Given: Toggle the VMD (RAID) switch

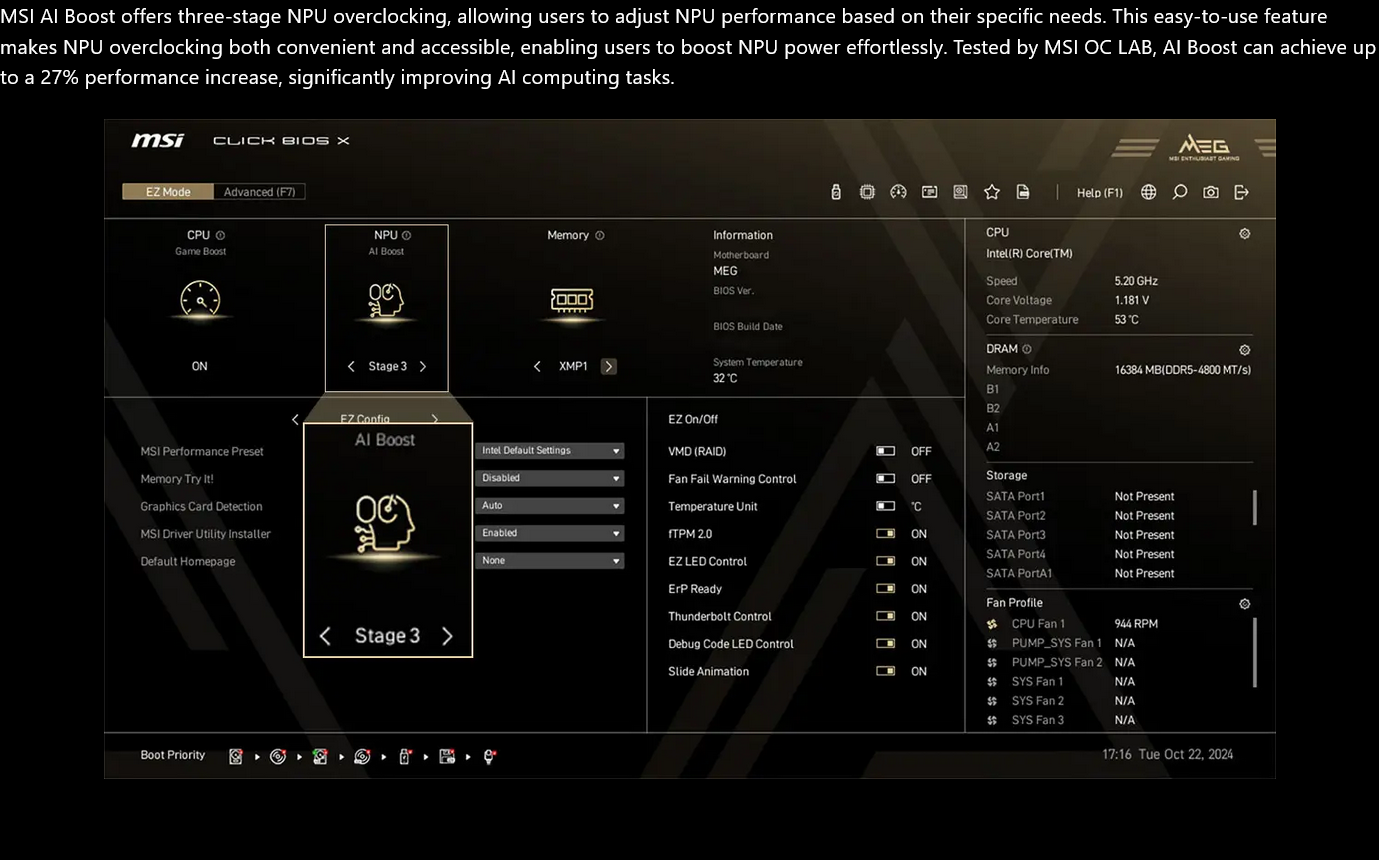Looking at the screenshot, I should [x=885, y=451].
